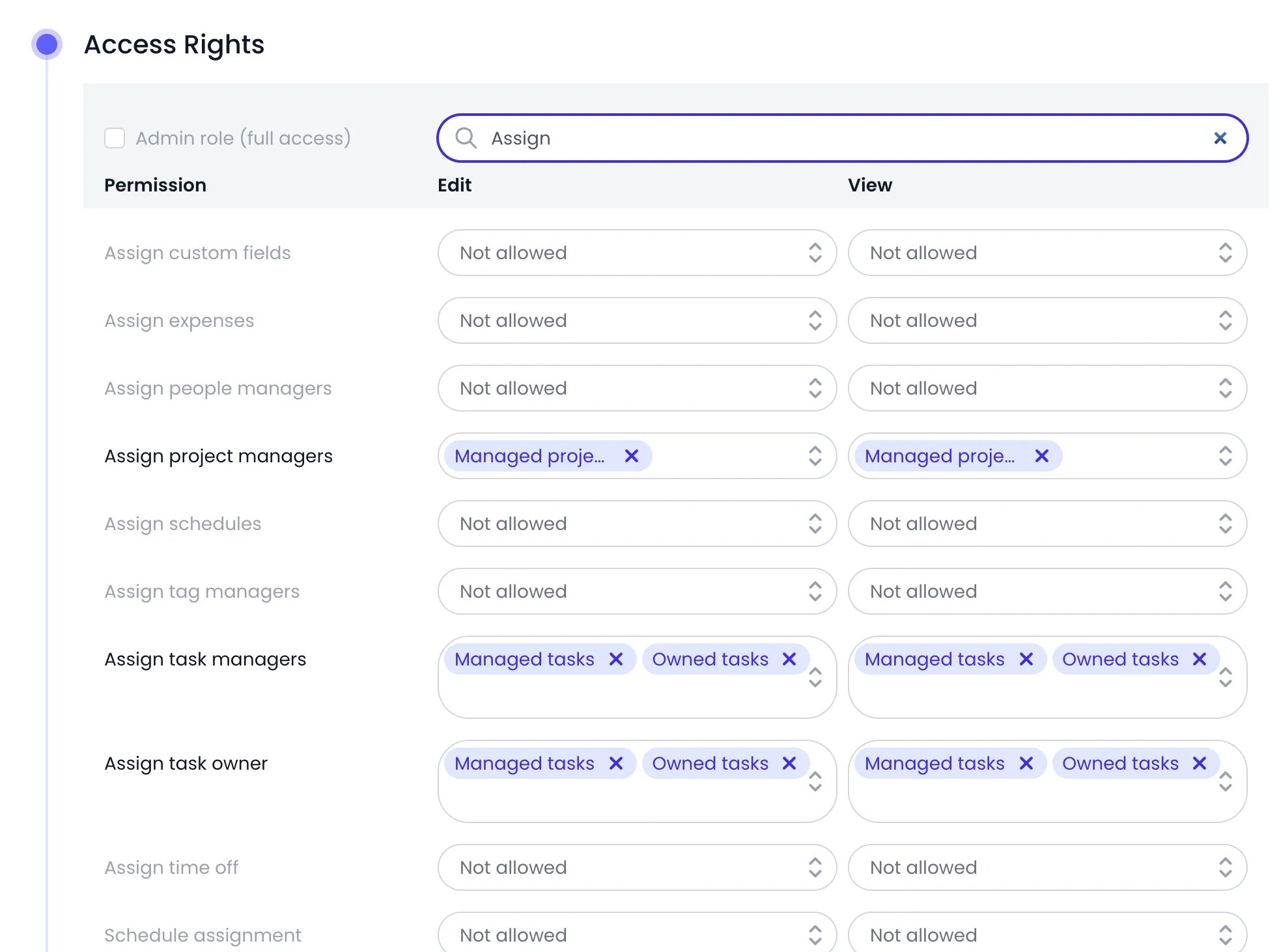Click the Access Rights section heading
The width and height of the screenshot is (1279, 952).
point(174,44)
